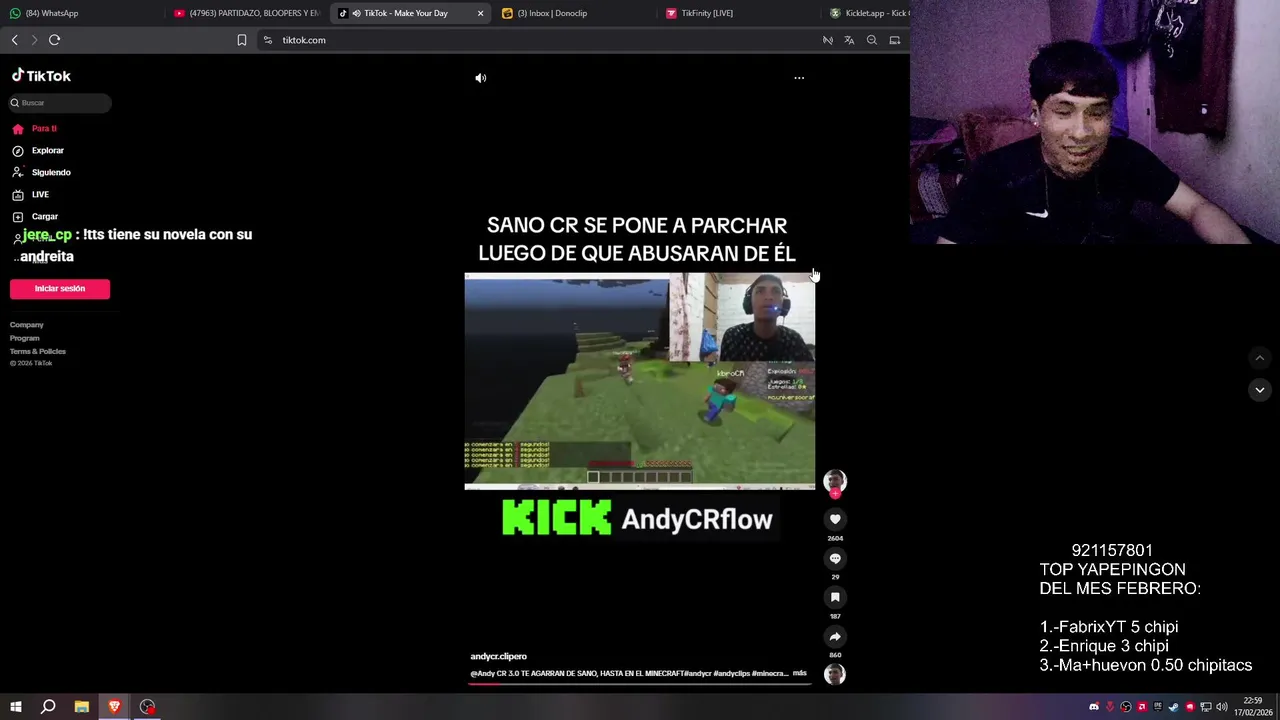
Task: Open the video more options menu
Action: pos(799,78)
